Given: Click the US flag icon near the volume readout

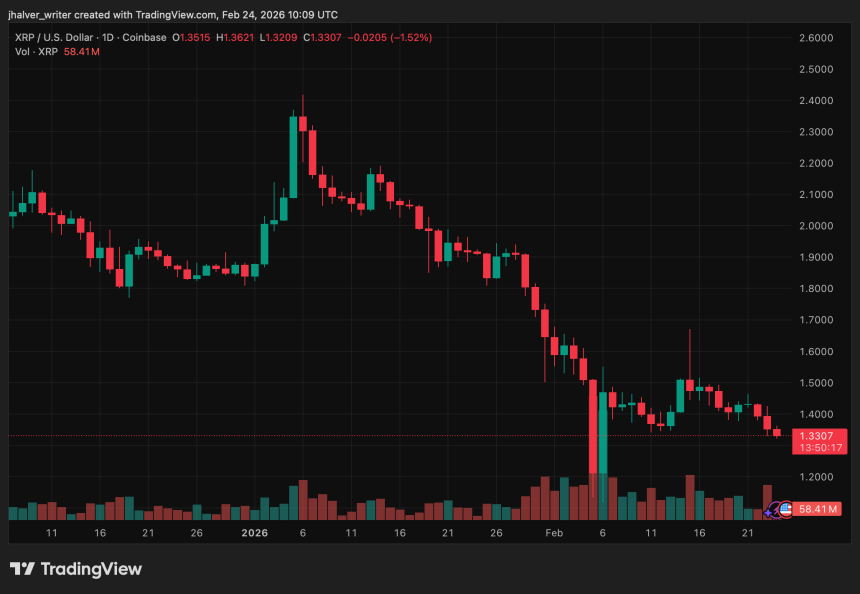Looking at the screenshot, I should tap(786, 510).
